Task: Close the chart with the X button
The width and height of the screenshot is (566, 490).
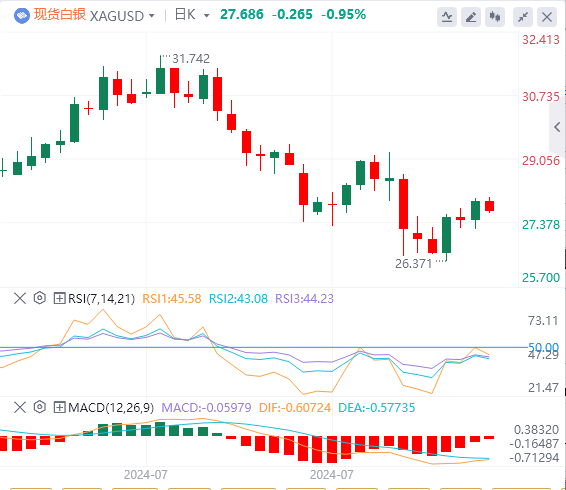Action: (x=547, y=17)
